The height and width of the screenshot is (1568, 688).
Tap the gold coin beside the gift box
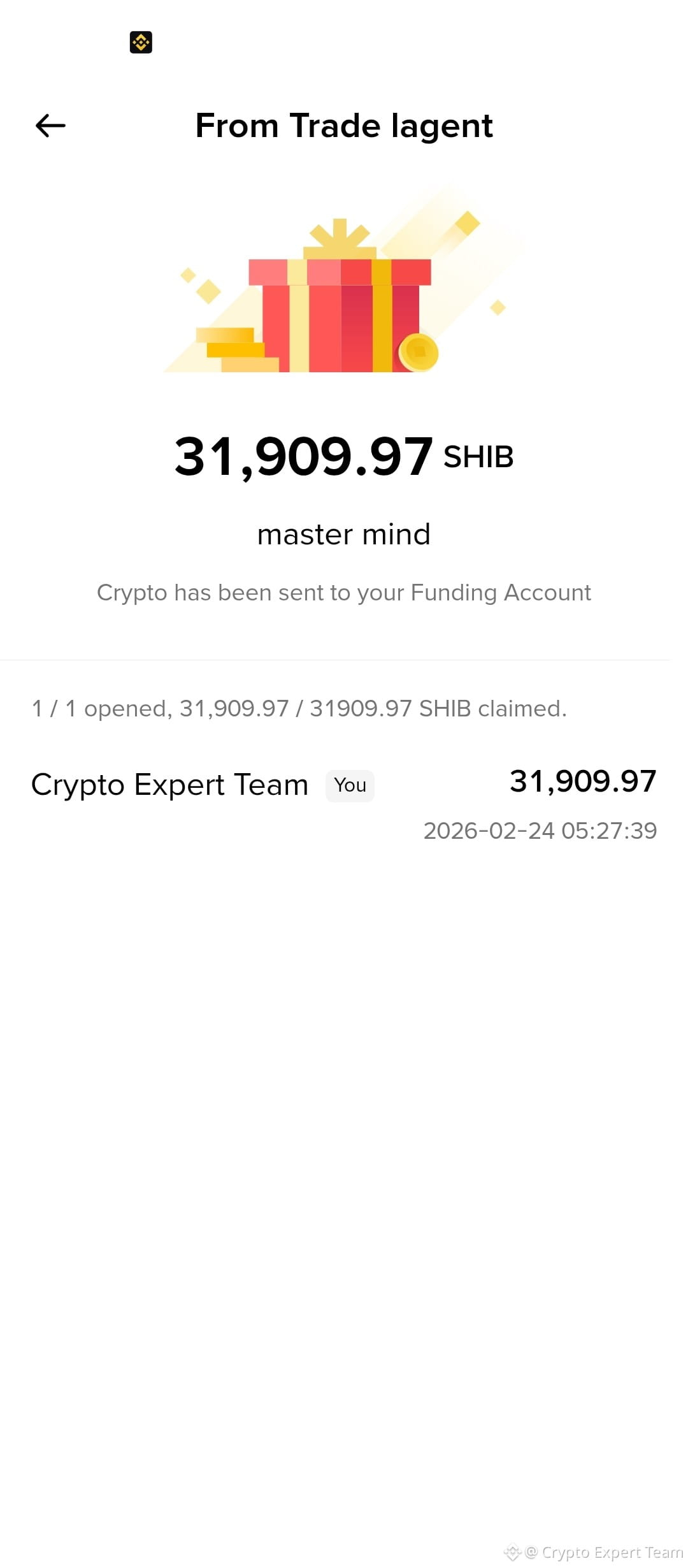click(x=419, y=352)
